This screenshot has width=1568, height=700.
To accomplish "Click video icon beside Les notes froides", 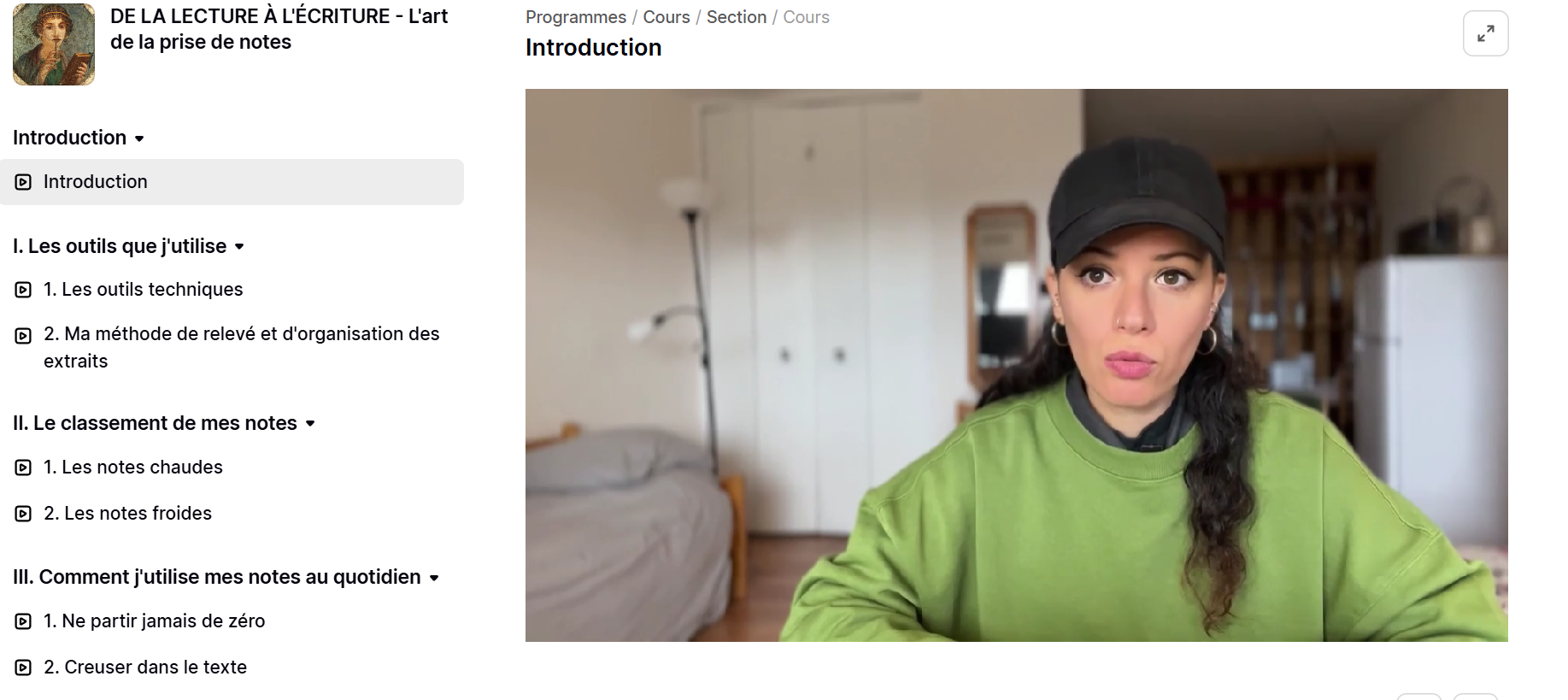I will pyautogui.click(x=23, y=514).
